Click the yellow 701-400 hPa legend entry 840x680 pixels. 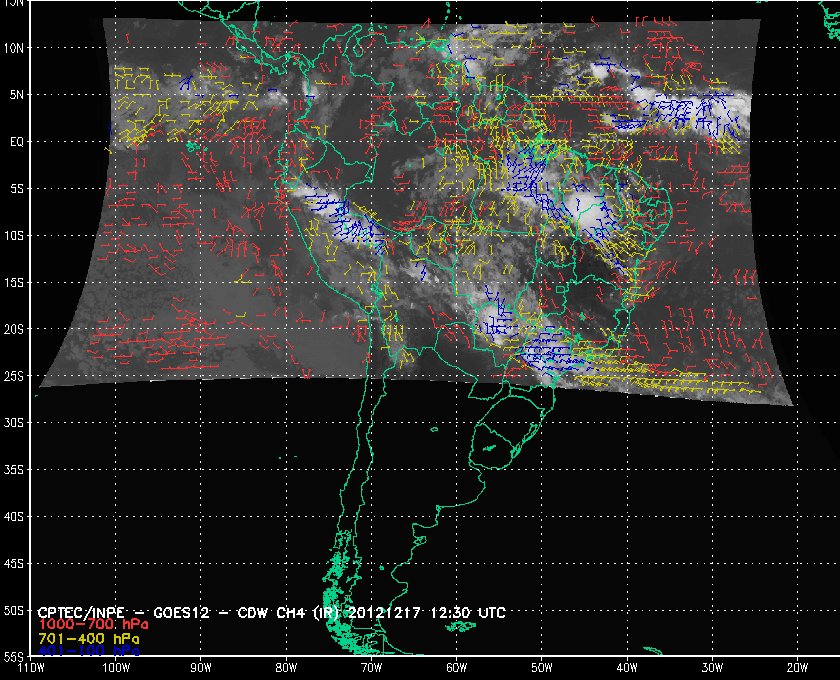[x=88, y=637]
